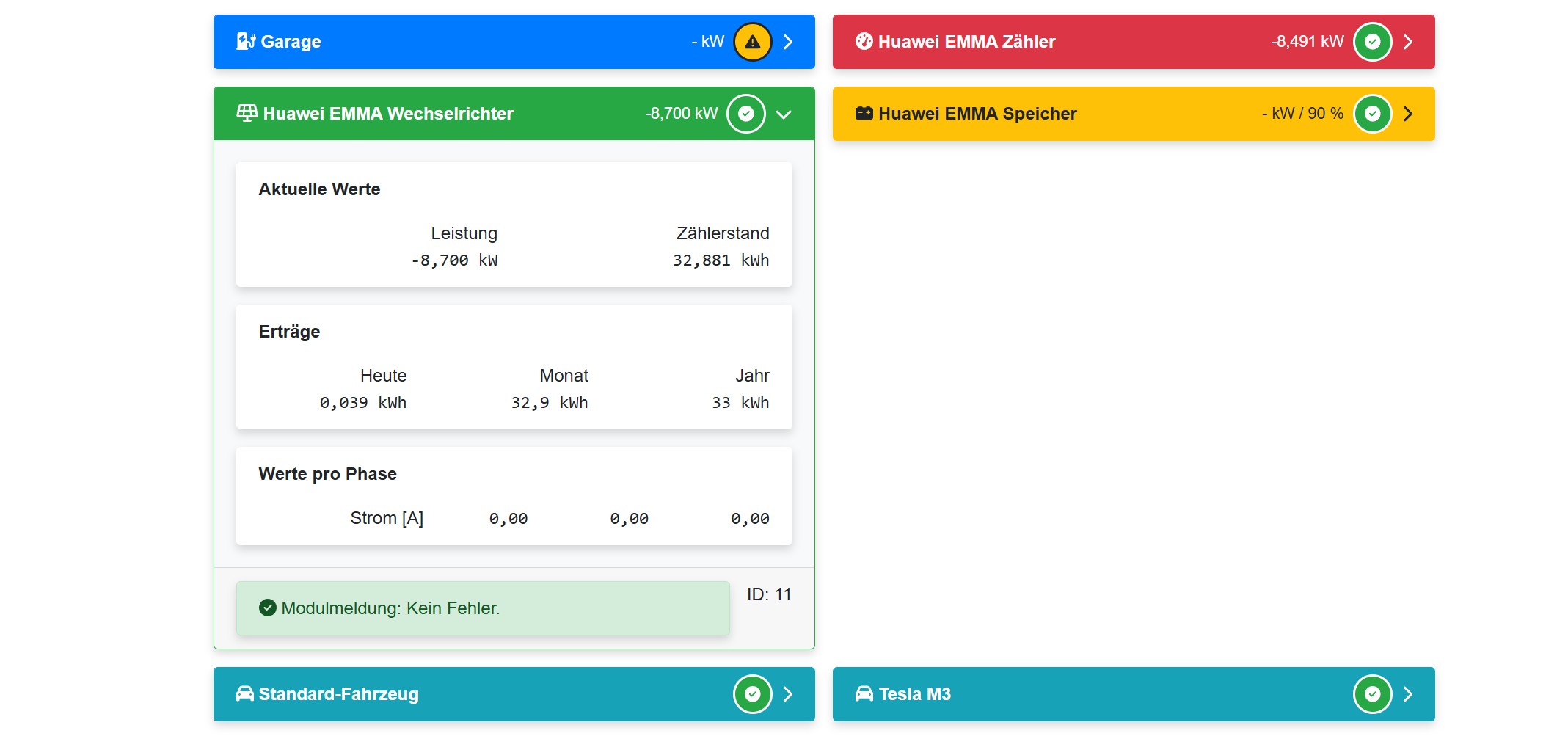
Task: Click the Heute label
Action: click(383, 376)
